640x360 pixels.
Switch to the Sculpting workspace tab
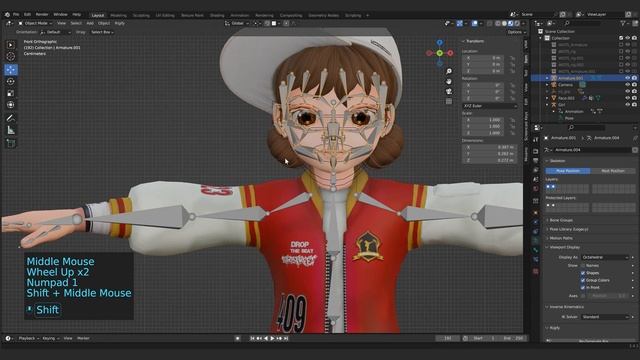pyautogui.click(x=141, y=16)
